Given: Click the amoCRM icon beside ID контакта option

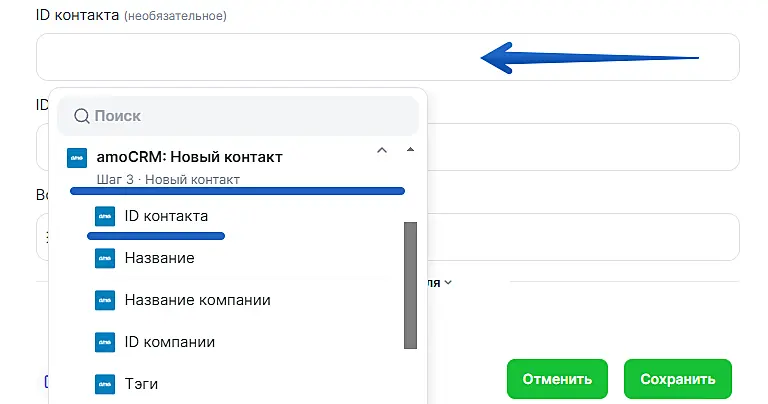Looking at the screenshot, I should (x=104, y=216).
